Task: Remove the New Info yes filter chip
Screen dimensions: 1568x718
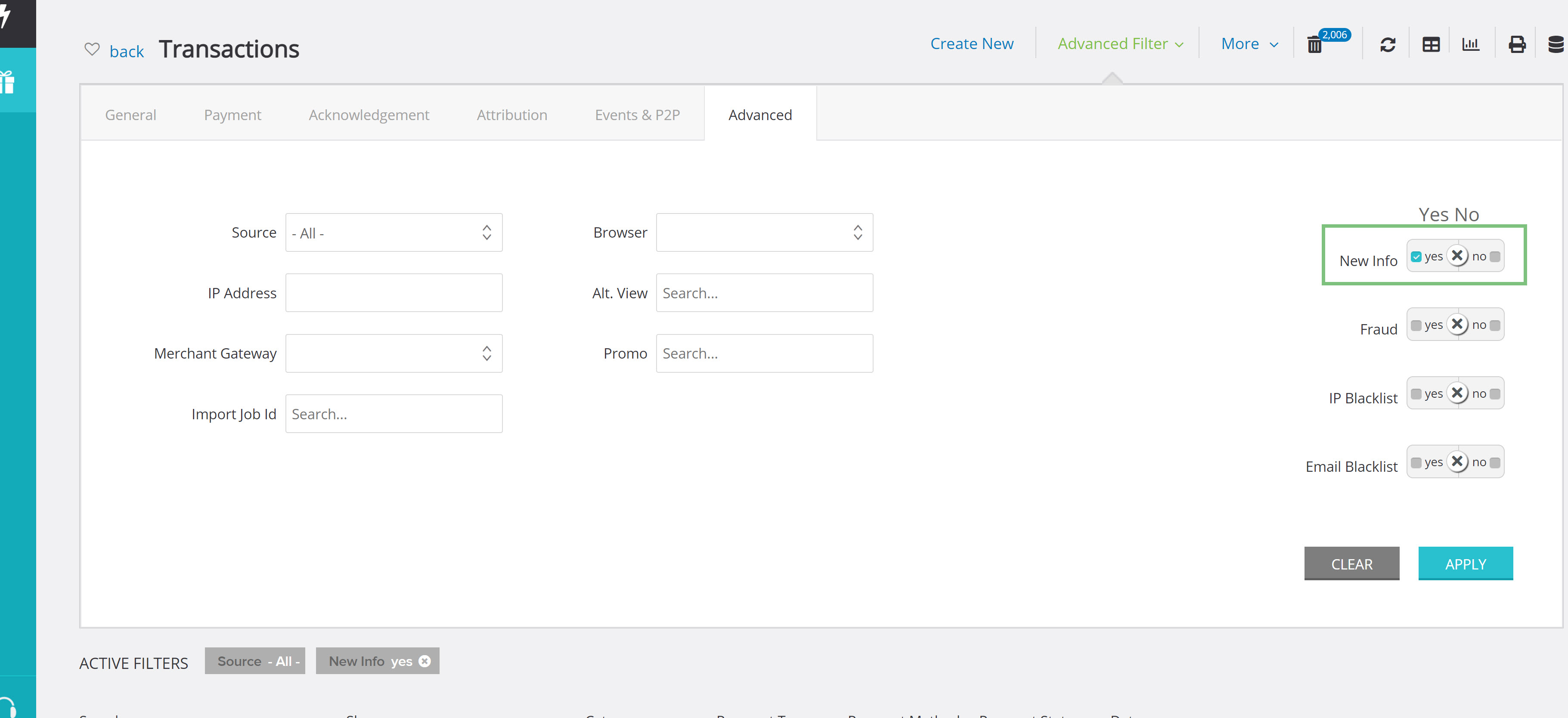Action: (425, 661)
